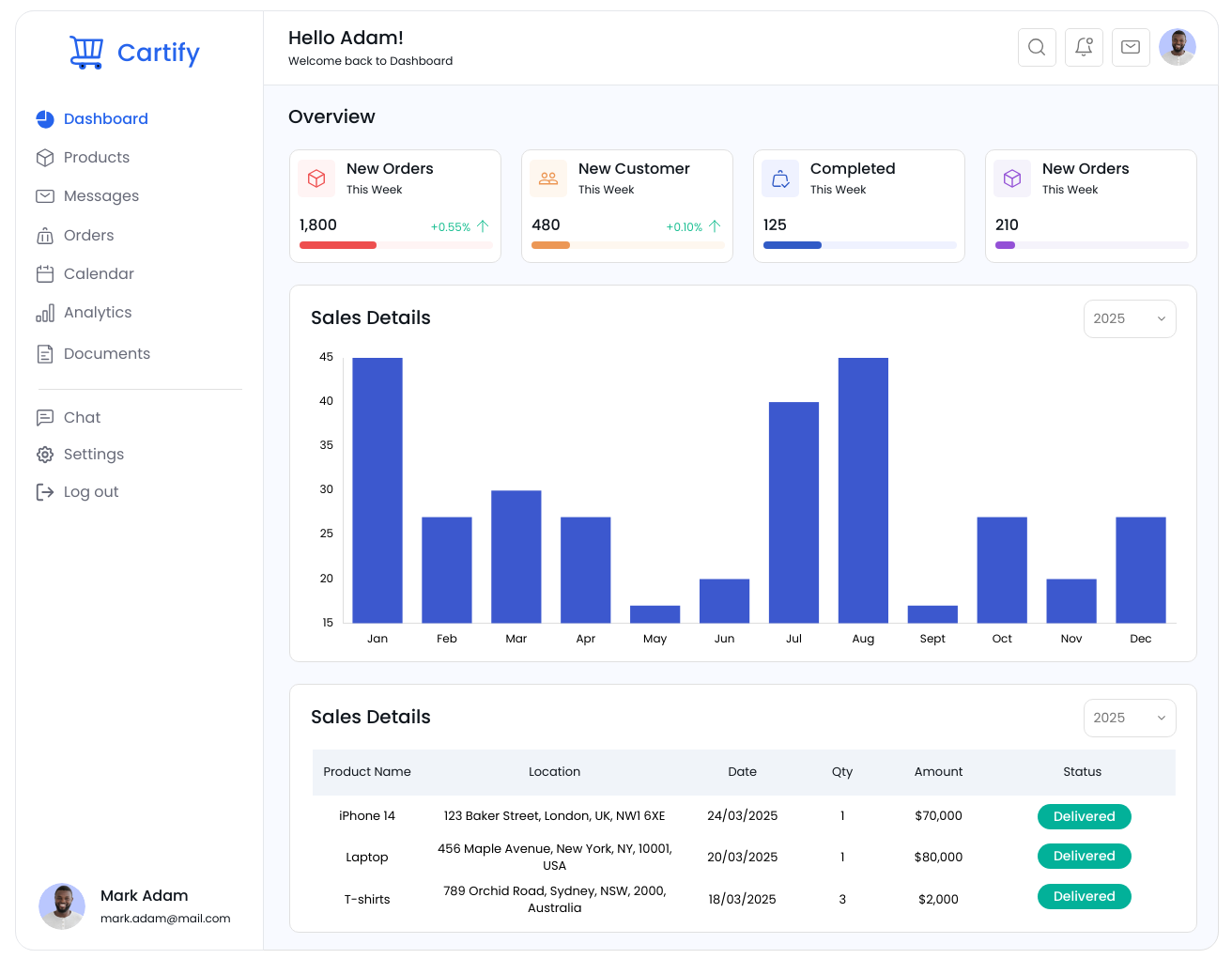
Task: Go to Settings in the sidebar
Action: pyautogui.click(x=94, y=455)
